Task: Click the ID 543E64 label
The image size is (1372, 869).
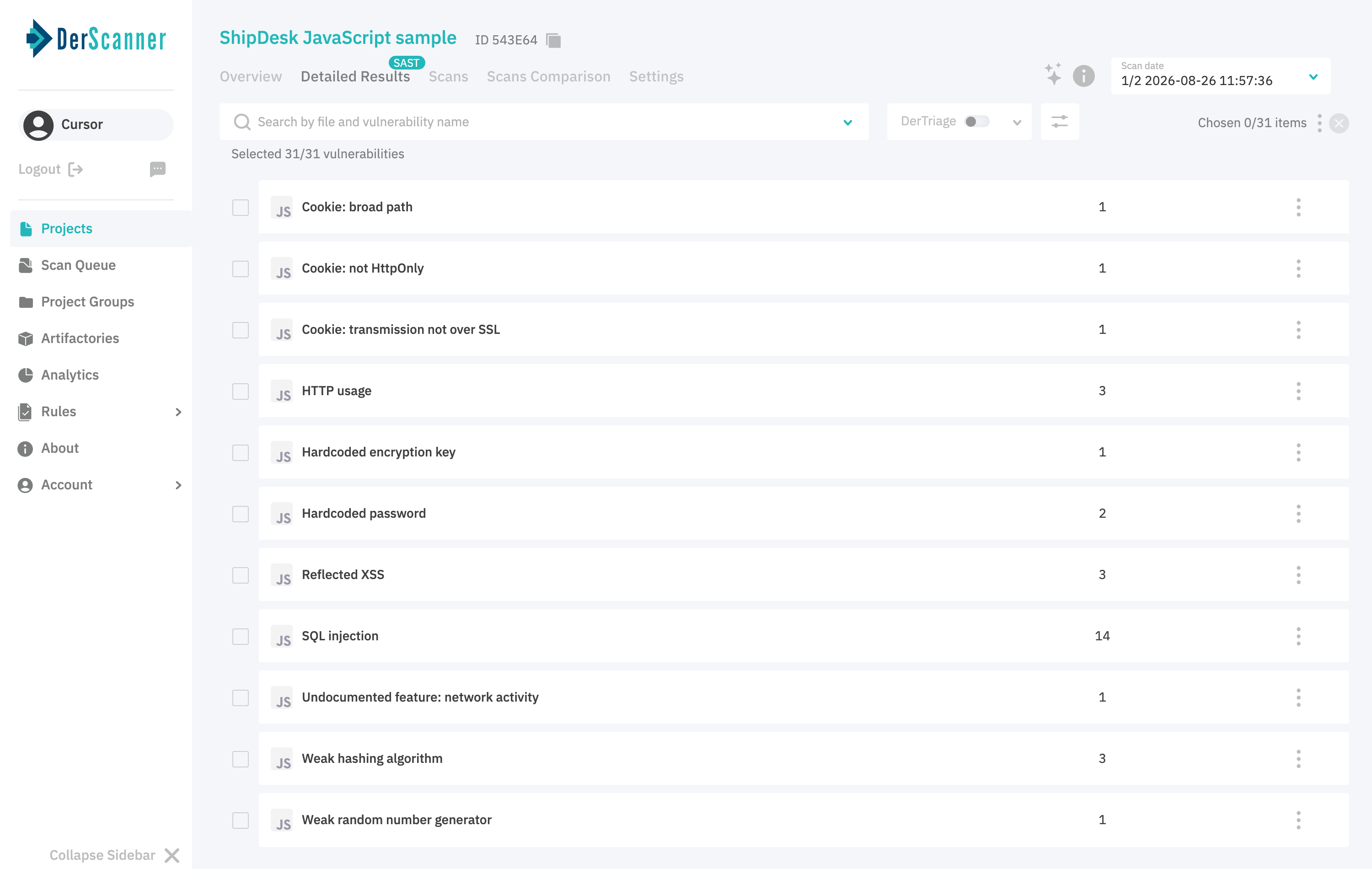Action: pyautogui.click(x=506, y=40)
